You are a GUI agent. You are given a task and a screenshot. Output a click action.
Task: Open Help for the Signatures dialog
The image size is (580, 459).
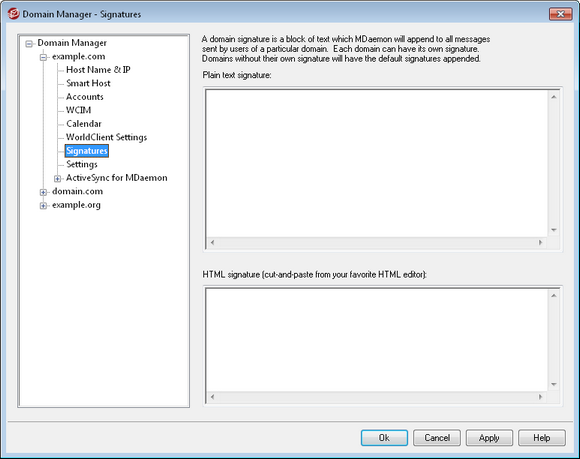(542, 438)
